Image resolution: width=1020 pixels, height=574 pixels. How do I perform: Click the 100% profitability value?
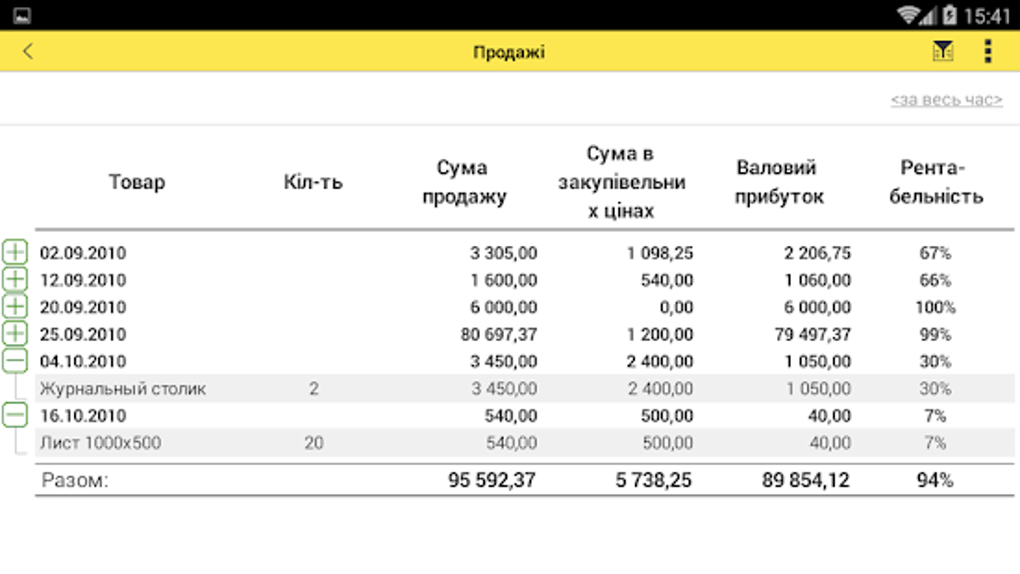click(935, 307)
